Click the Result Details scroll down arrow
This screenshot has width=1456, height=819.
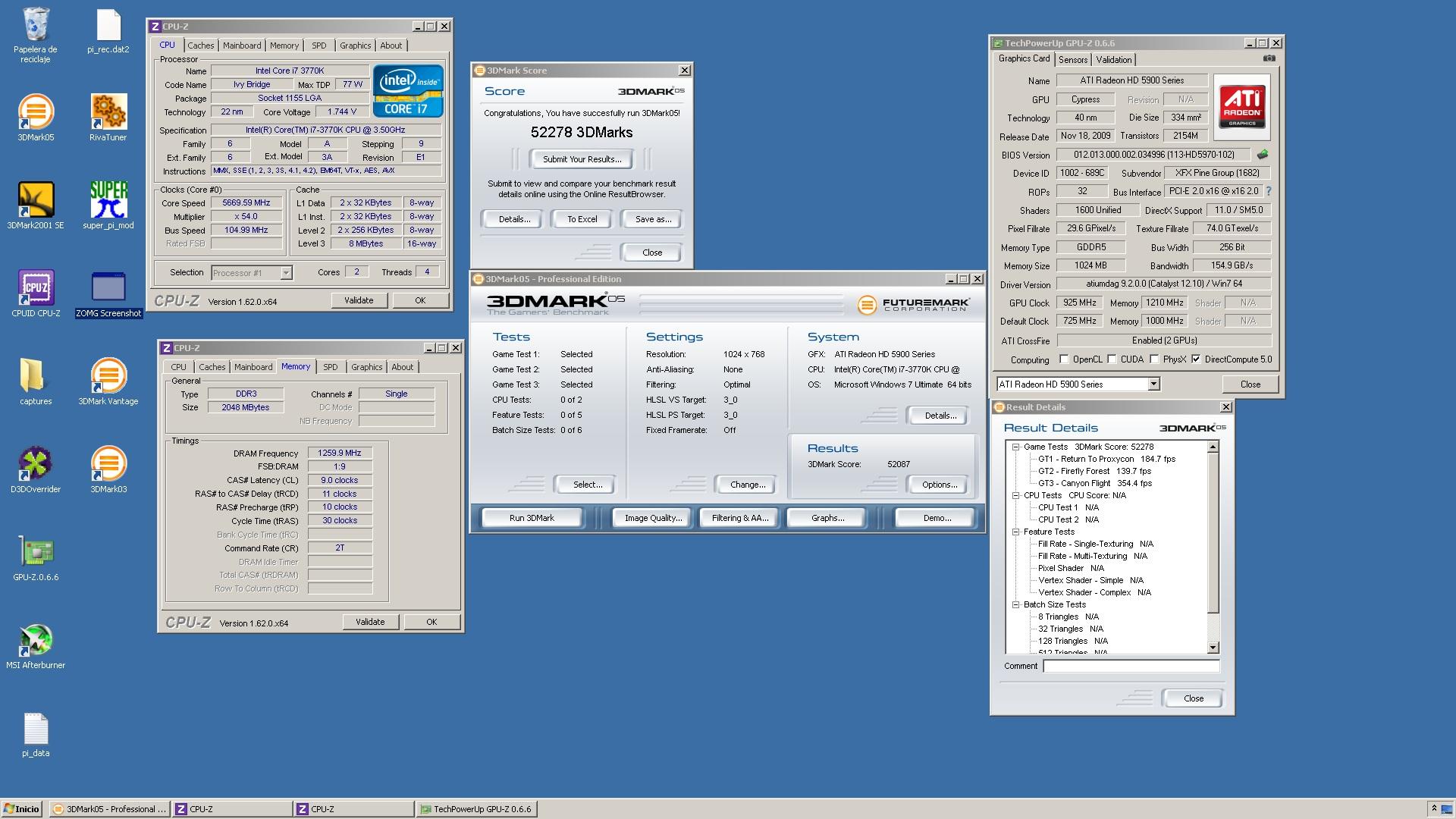pyautogui.click(x=1213, y=648)
